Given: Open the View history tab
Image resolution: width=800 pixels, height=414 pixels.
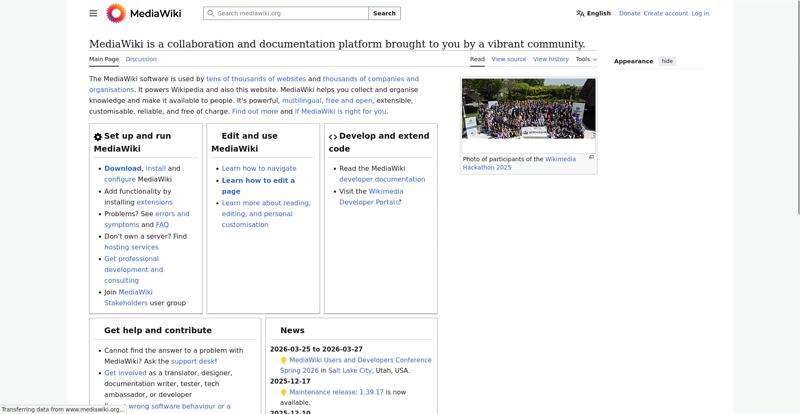Looking at the screenshot, I should (551, 59).
